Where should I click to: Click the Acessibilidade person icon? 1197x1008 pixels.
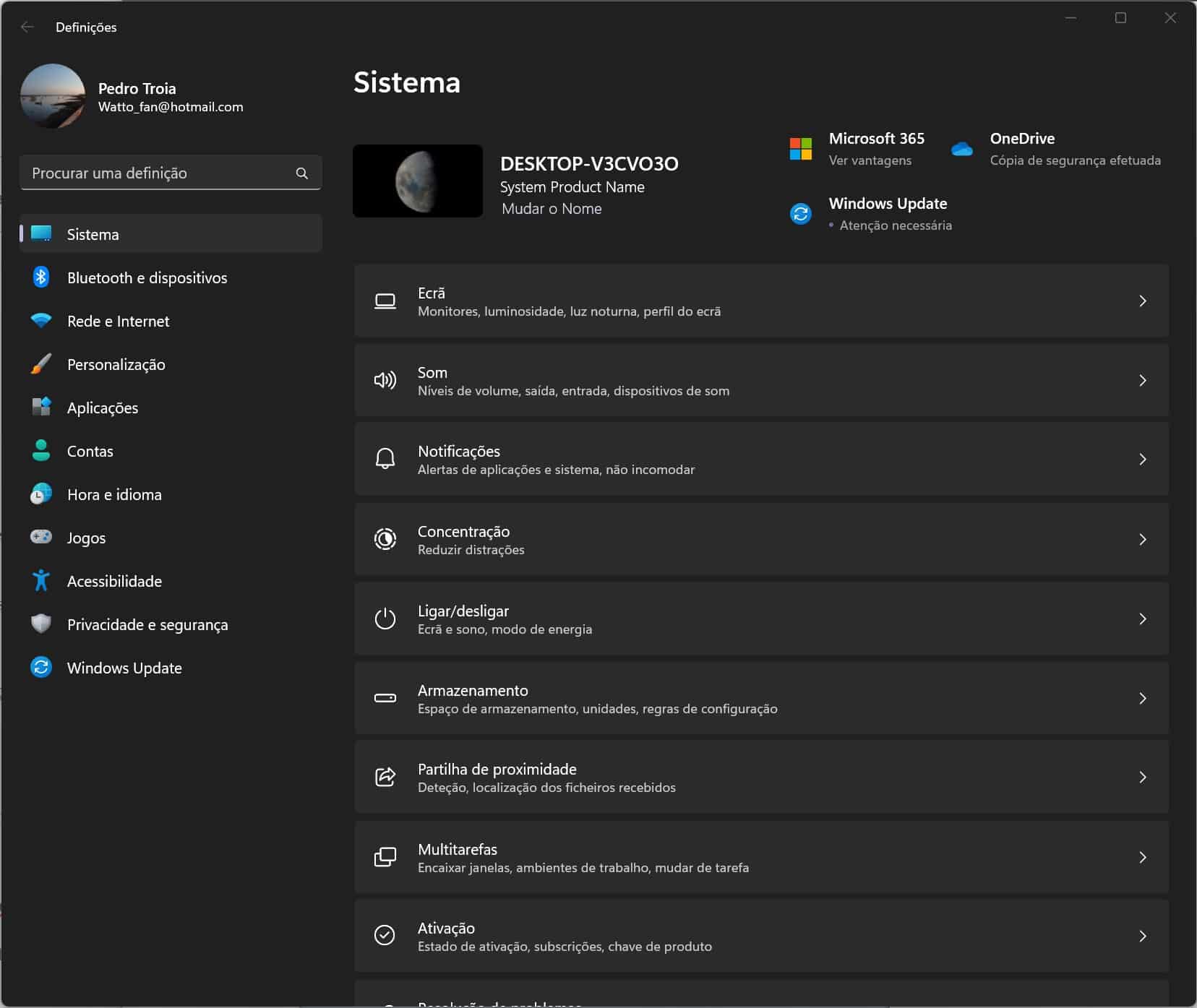click(41, 580)
